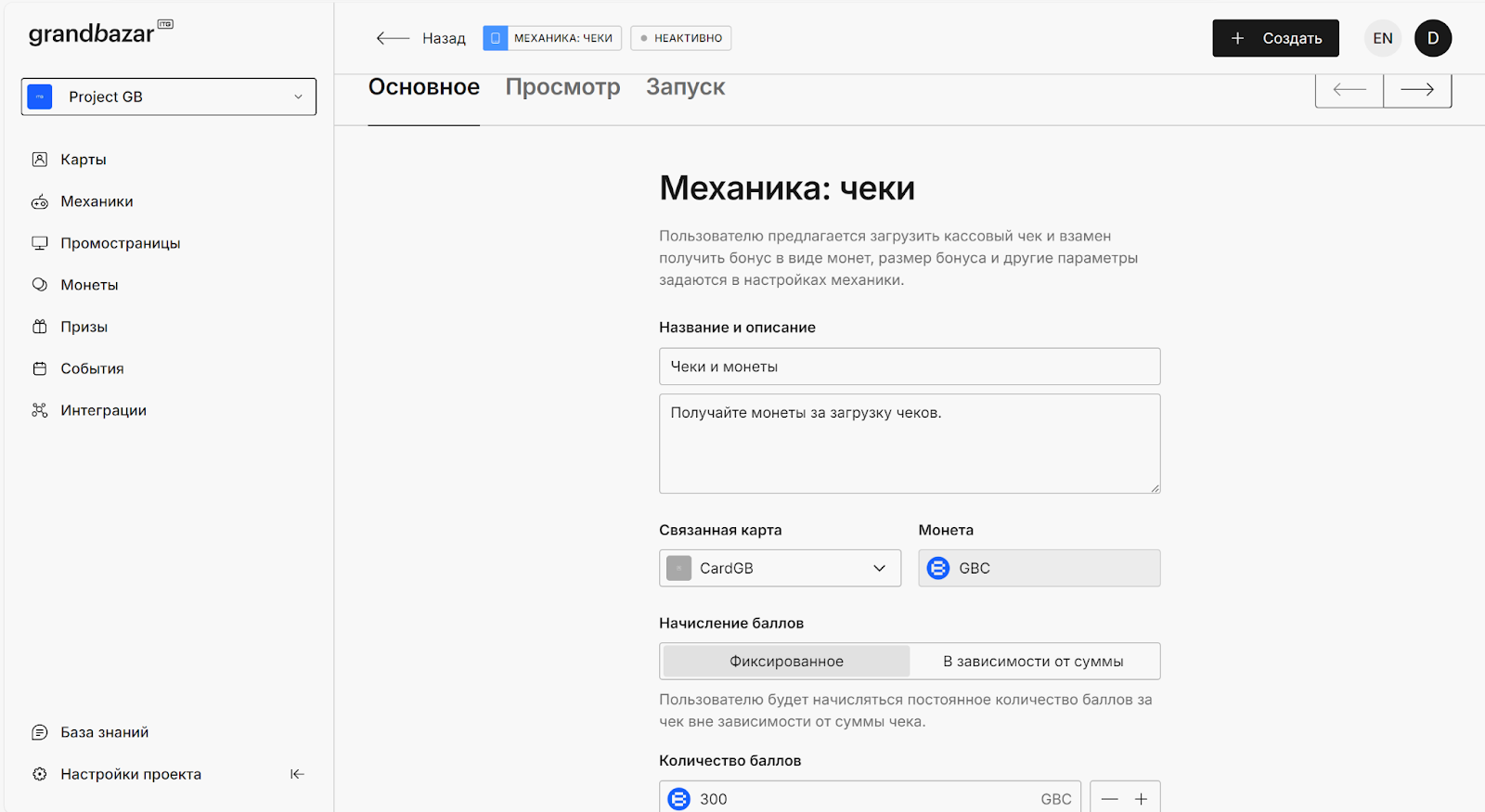The width and height of the screenshot is (1485, 812).
Task: Open the Интеграции section
Action: coord(89,410)
